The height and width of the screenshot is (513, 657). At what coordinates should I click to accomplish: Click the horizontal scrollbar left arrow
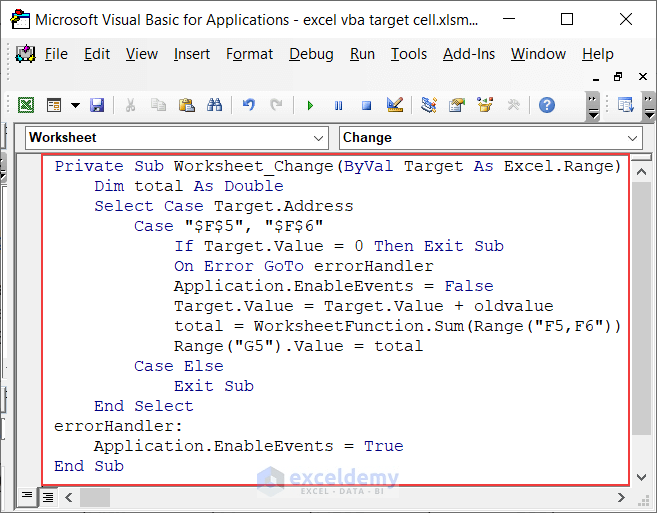[x=69, y=497]
